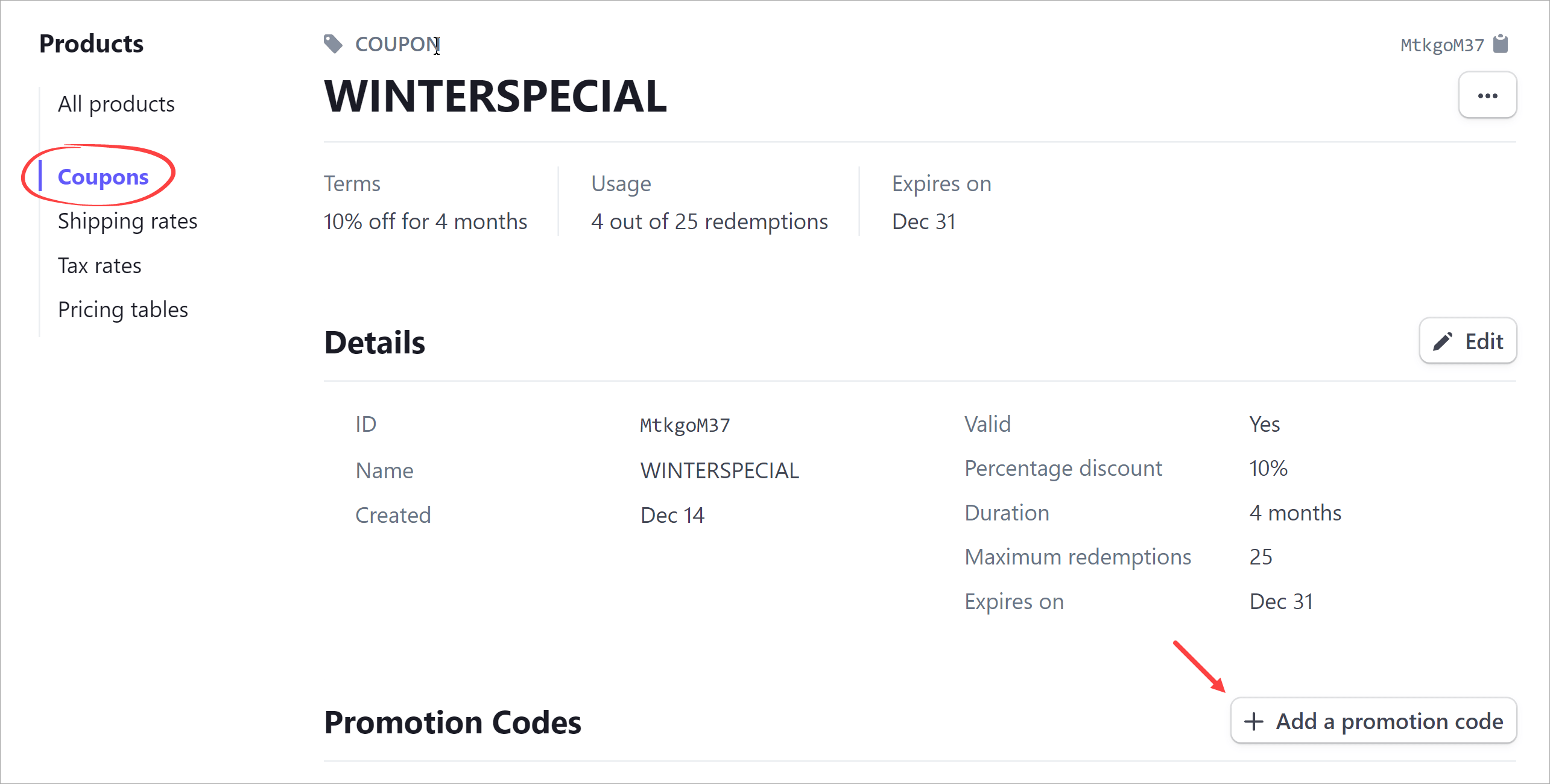
Task: Click the tag icon beside COUPON label
Action: [333, 44]
